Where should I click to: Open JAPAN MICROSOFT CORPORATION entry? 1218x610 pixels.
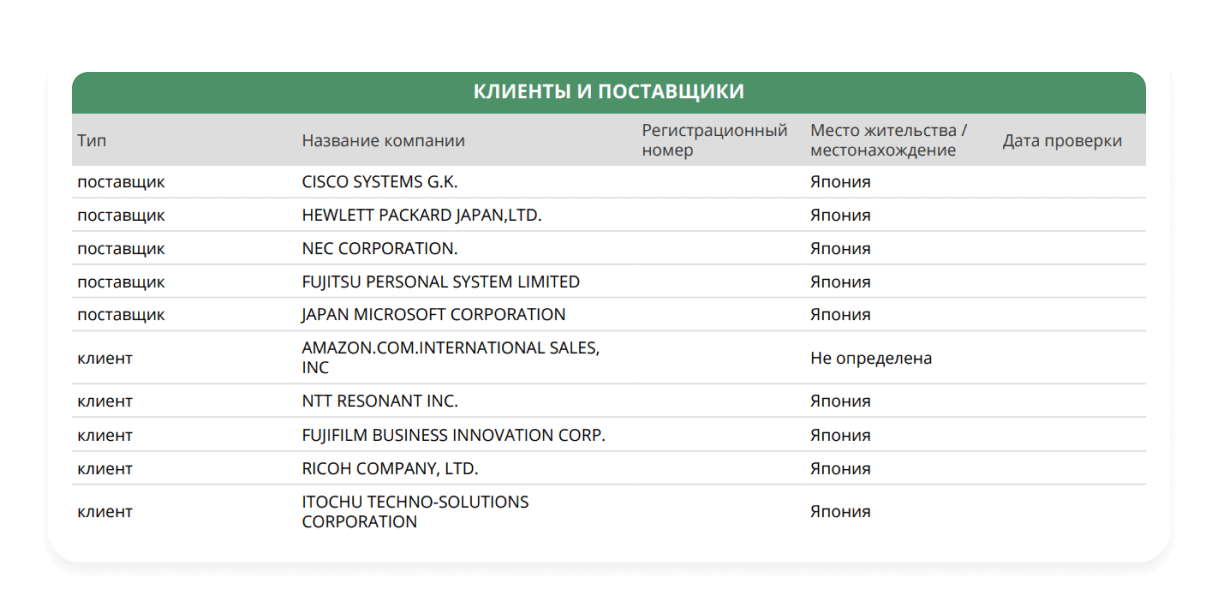[433, 314]
